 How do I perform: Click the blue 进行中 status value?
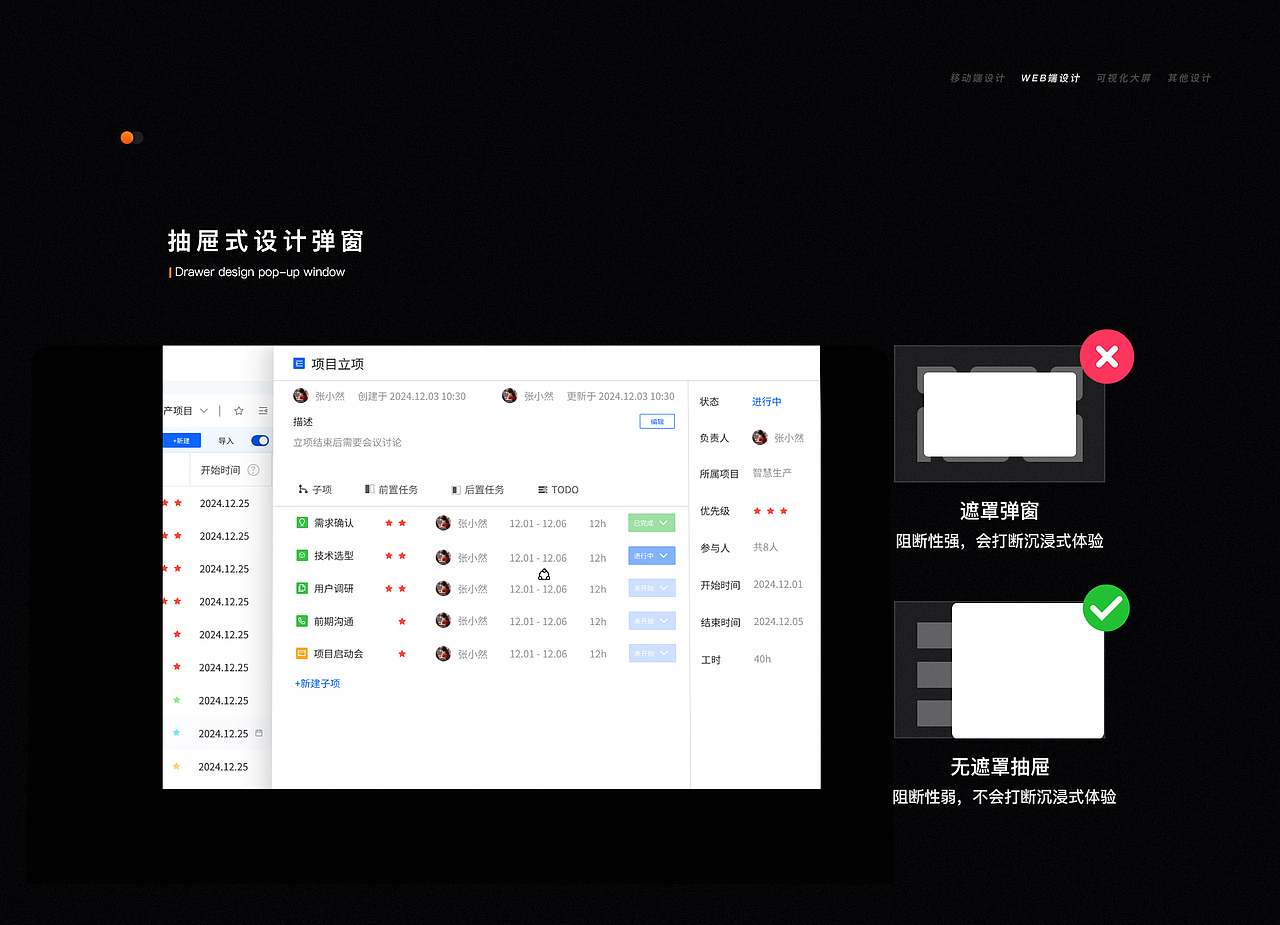767,402
